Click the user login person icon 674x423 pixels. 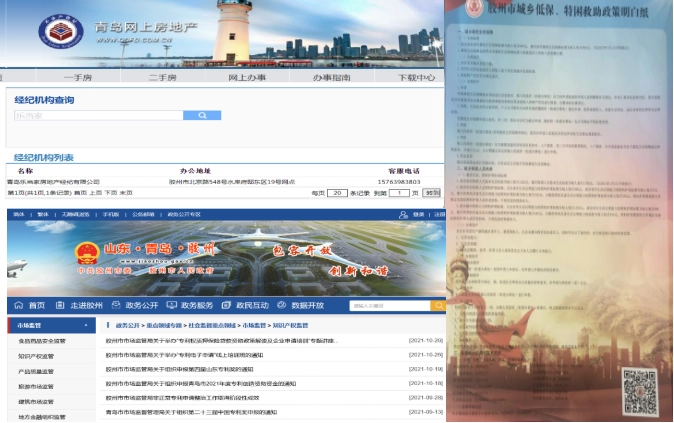pyautogui.click(x=403, y=215)
